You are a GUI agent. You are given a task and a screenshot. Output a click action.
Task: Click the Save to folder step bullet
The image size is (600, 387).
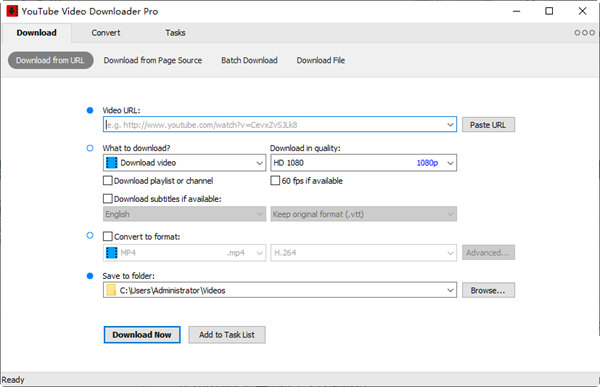click(90, 276)
